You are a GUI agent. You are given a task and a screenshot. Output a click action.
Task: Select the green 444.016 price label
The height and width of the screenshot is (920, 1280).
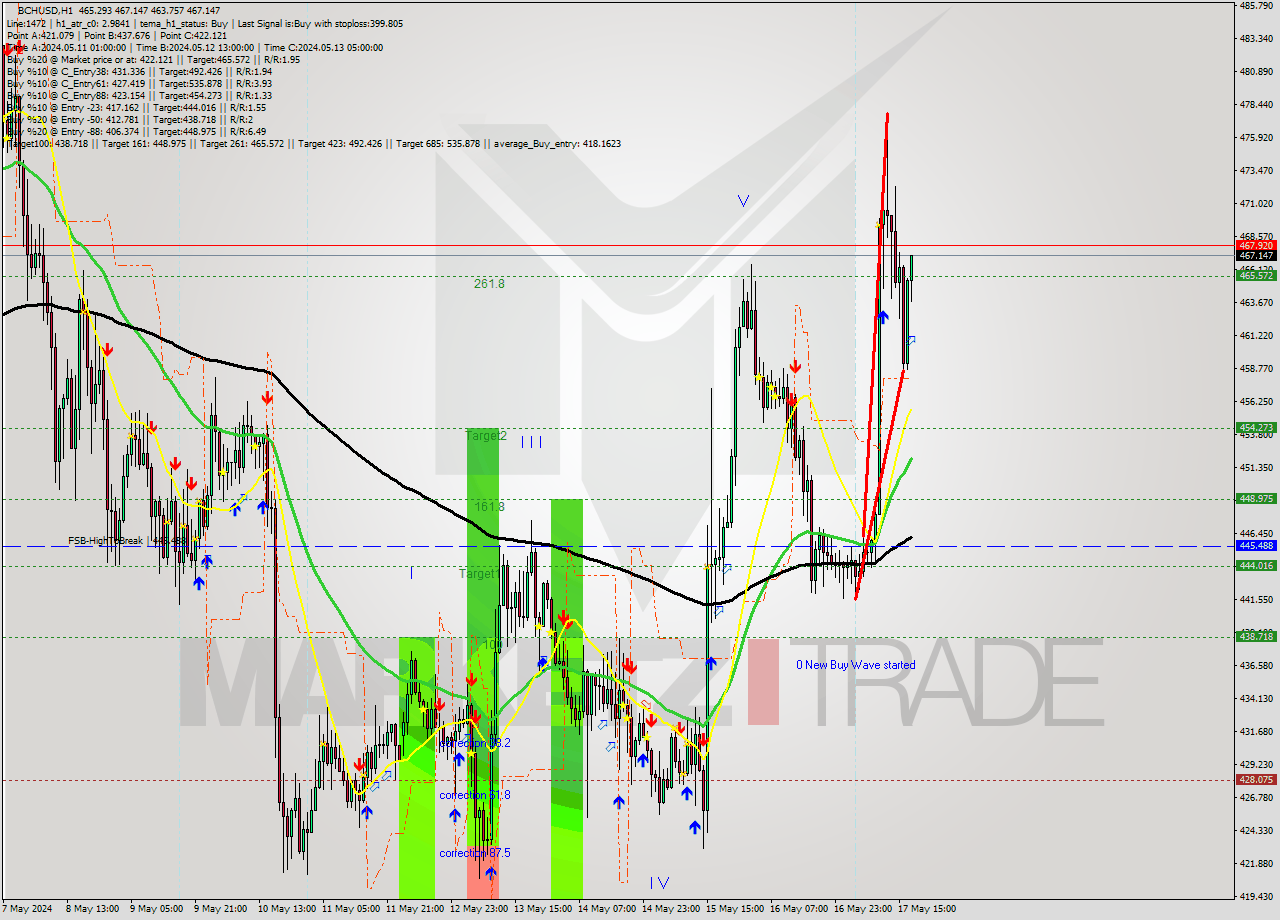(x=1255, y=566)
